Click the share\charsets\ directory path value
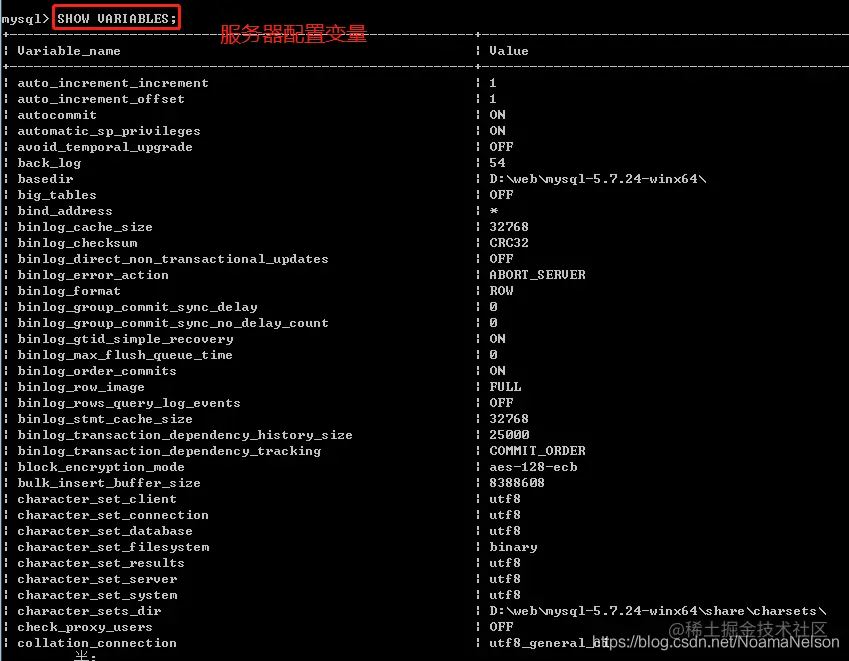 [658, 611]
